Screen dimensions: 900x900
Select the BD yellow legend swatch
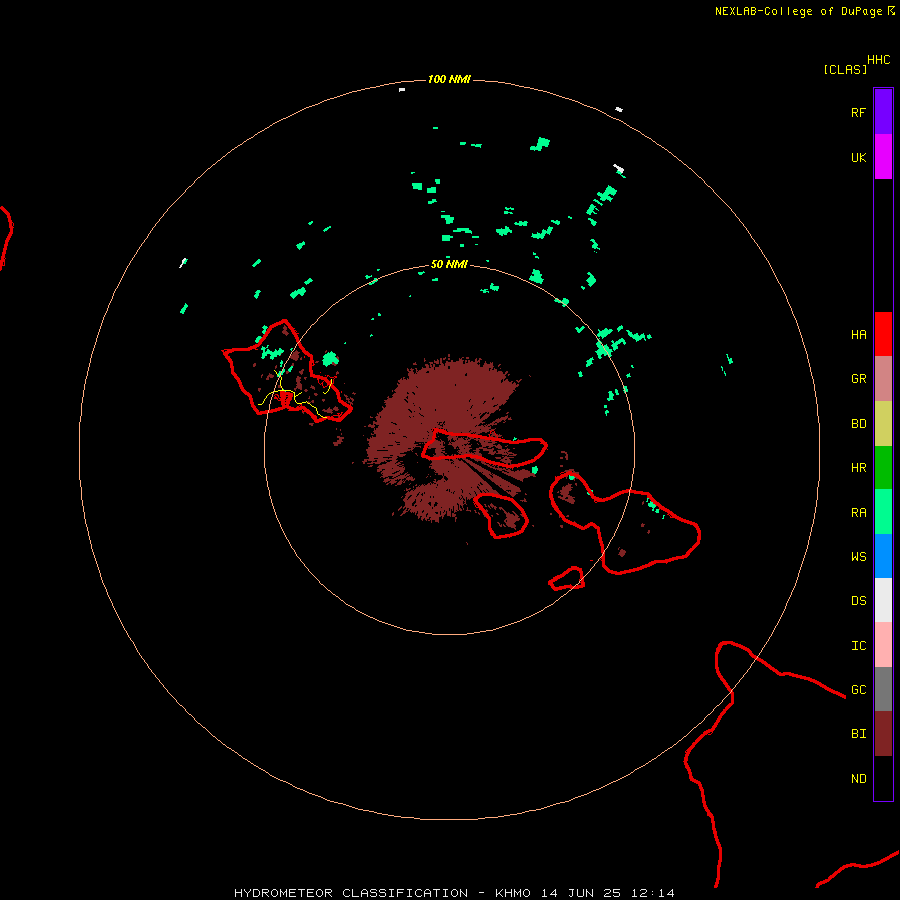(x=883, y=424)
